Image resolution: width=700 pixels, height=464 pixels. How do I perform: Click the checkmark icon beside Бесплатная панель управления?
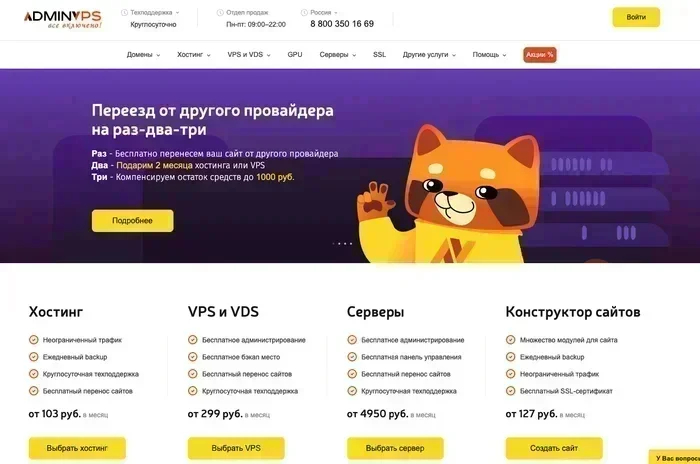point(352,357)
